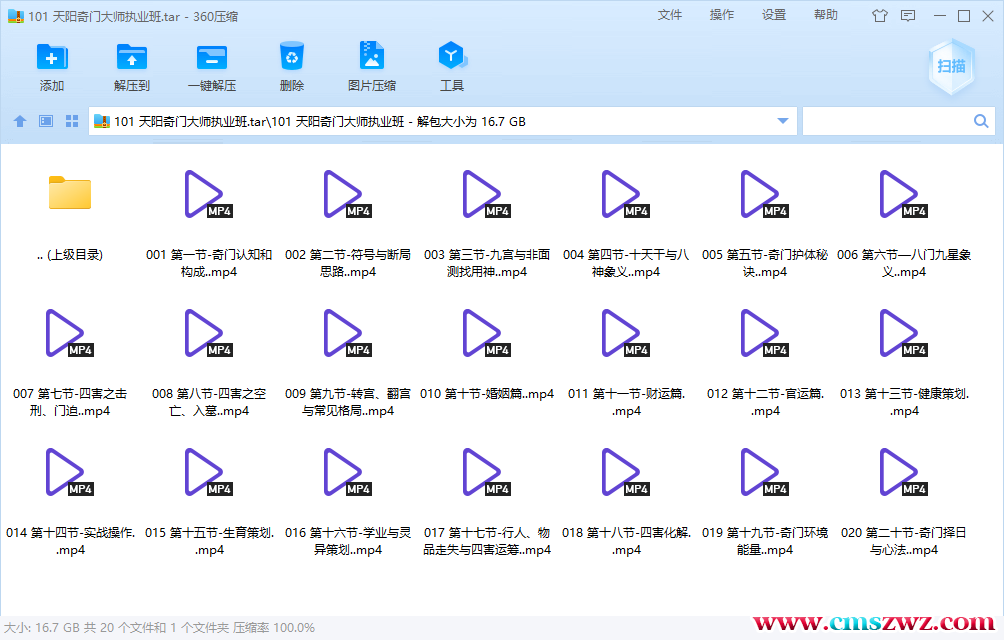Open the 文件 (File) menu
1004x640 pixels.
tap(670, 16)
